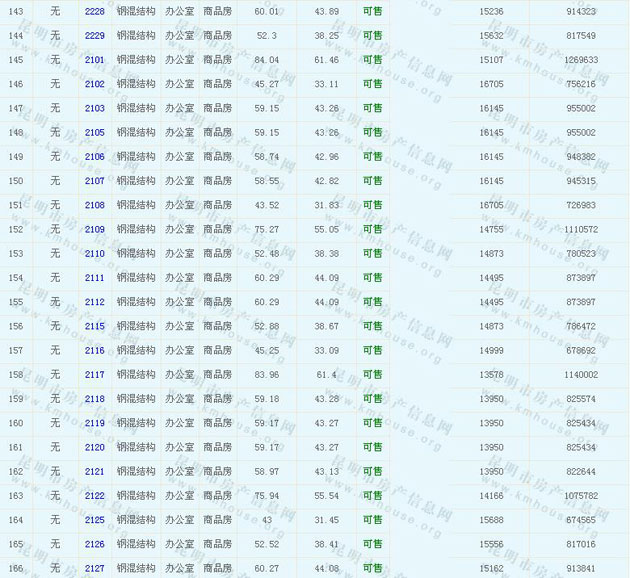This screenshot has height=578, width=630.
Task: Open room 2122 link
Action: coord(95,496)
